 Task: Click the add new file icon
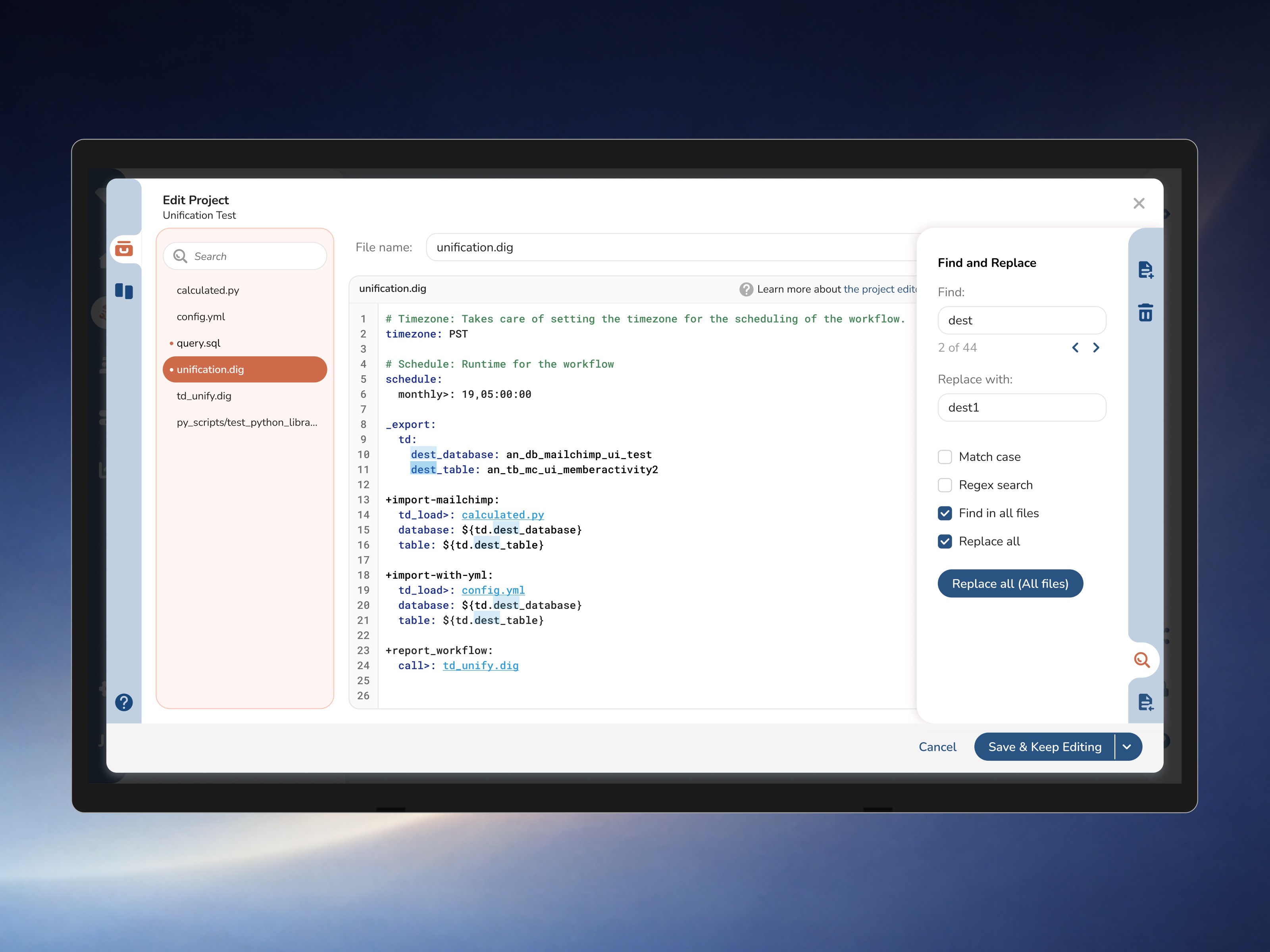pyautogui.click(x=1145, y=270)
